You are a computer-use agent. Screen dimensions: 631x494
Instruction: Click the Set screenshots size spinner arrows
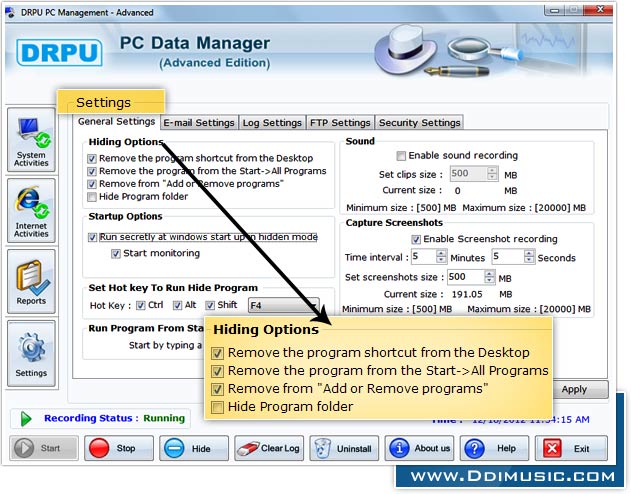[489, 277]
